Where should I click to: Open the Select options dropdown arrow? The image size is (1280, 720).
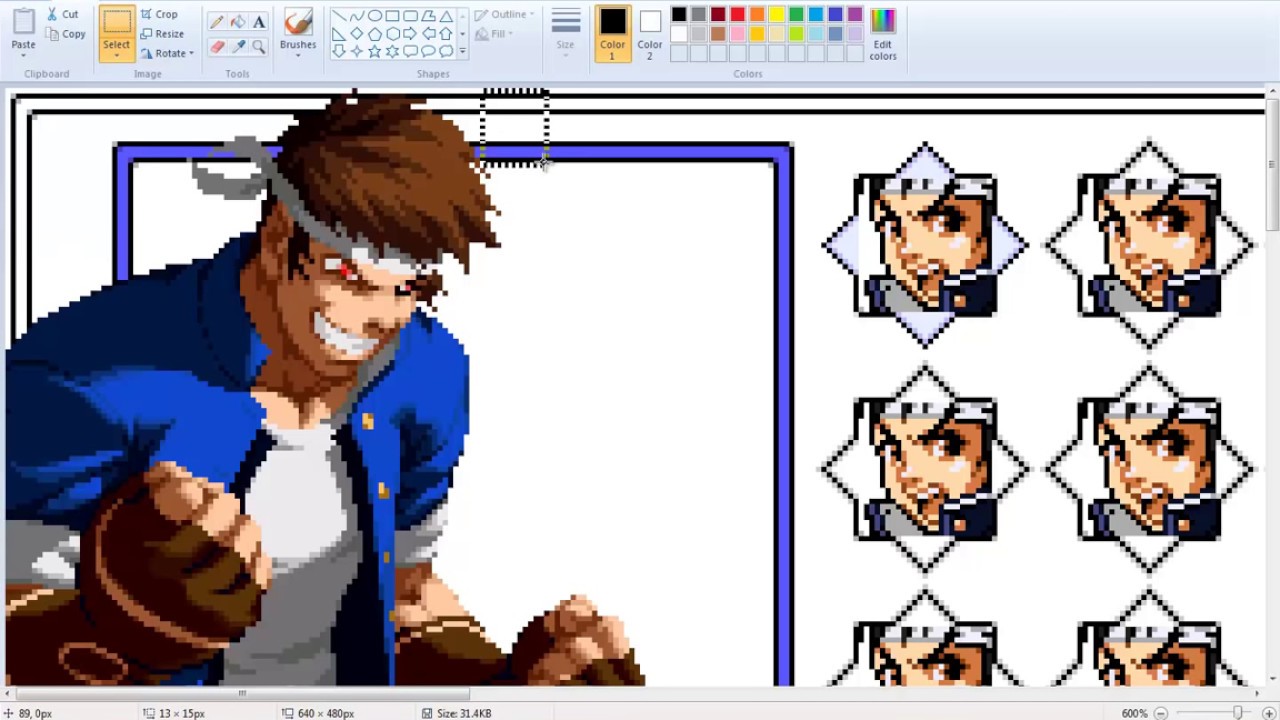[x=116, y=56]
